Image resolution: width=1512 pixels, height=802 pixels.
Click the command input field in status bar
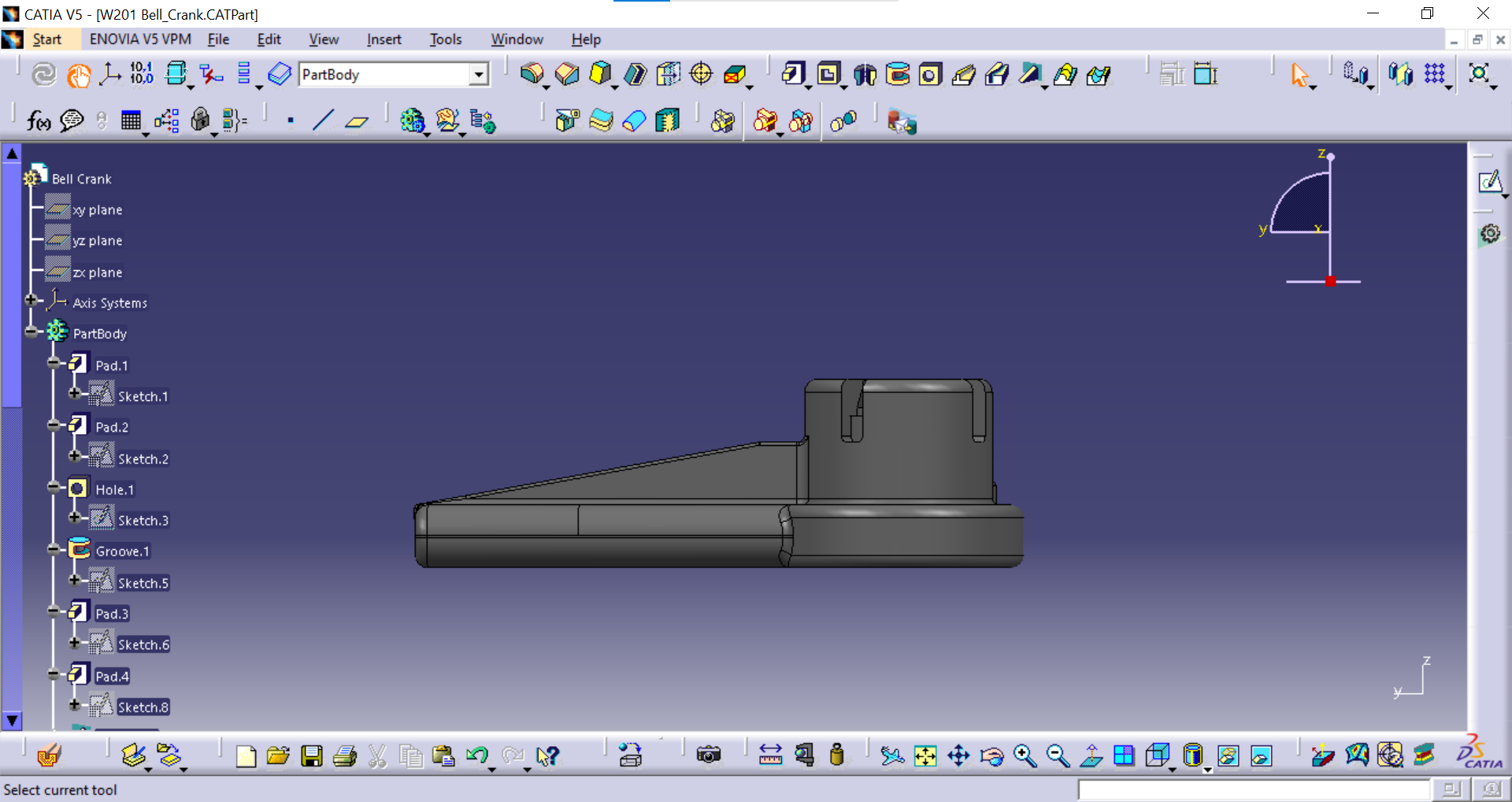coord(1254,789)
